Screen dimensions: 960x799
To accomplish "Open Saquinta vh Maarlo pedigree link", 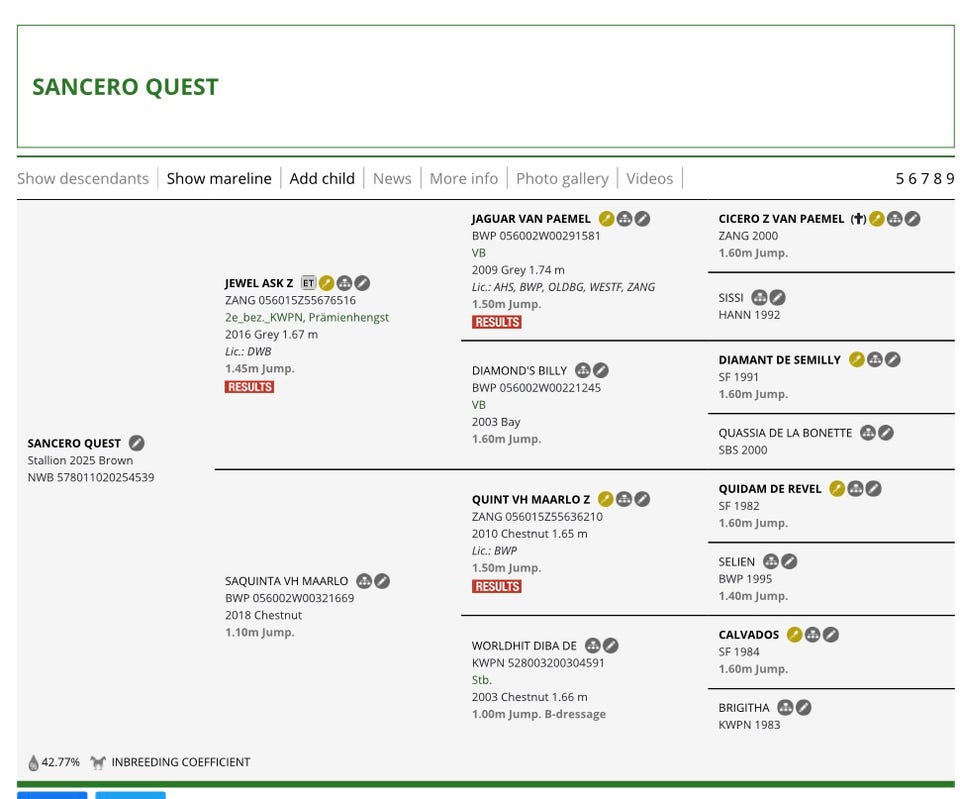I will pos(286,580).
